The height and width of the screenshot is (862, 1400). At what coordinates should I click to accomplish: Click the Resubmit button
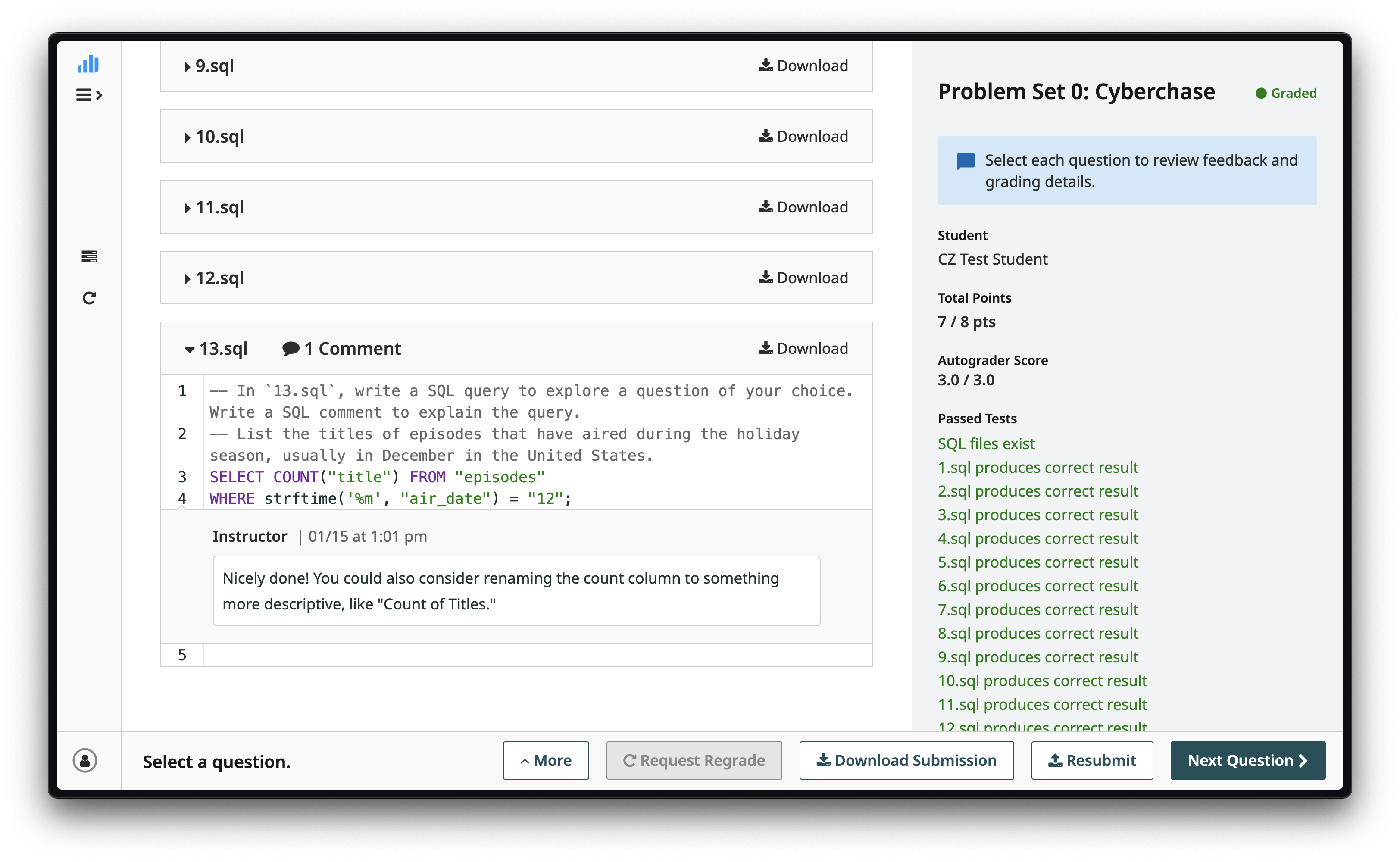click(1092, 760)
